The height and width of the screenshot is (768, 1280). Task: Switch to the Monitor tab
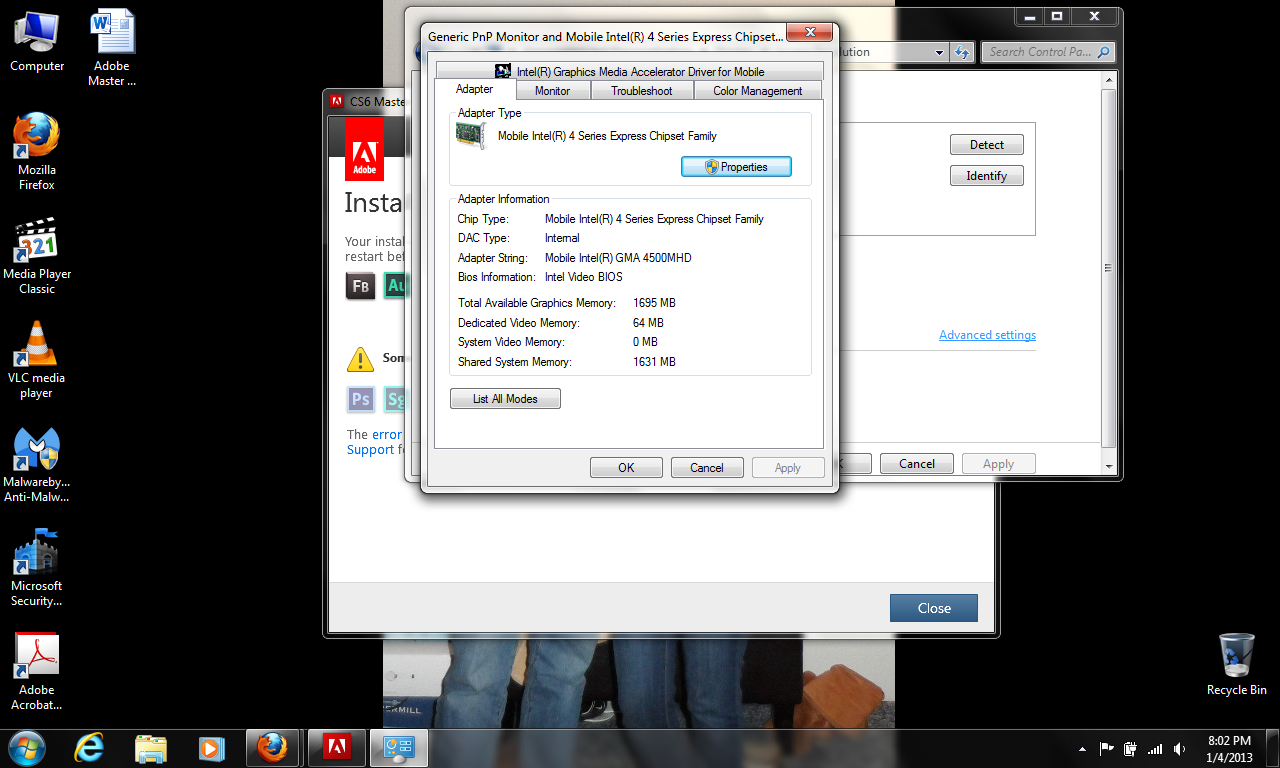coord(552,91)
